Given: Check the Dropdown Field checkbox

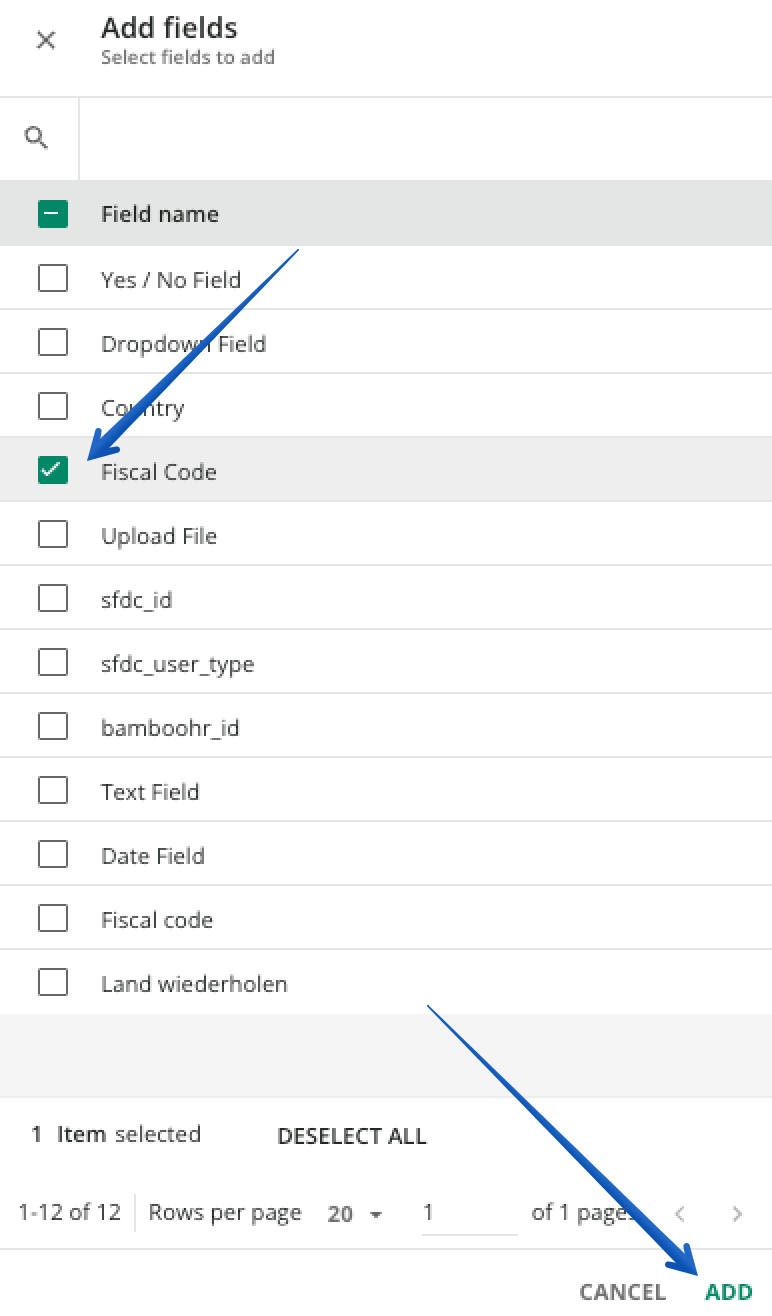Looking at the screenshot, I should point(53,341).
